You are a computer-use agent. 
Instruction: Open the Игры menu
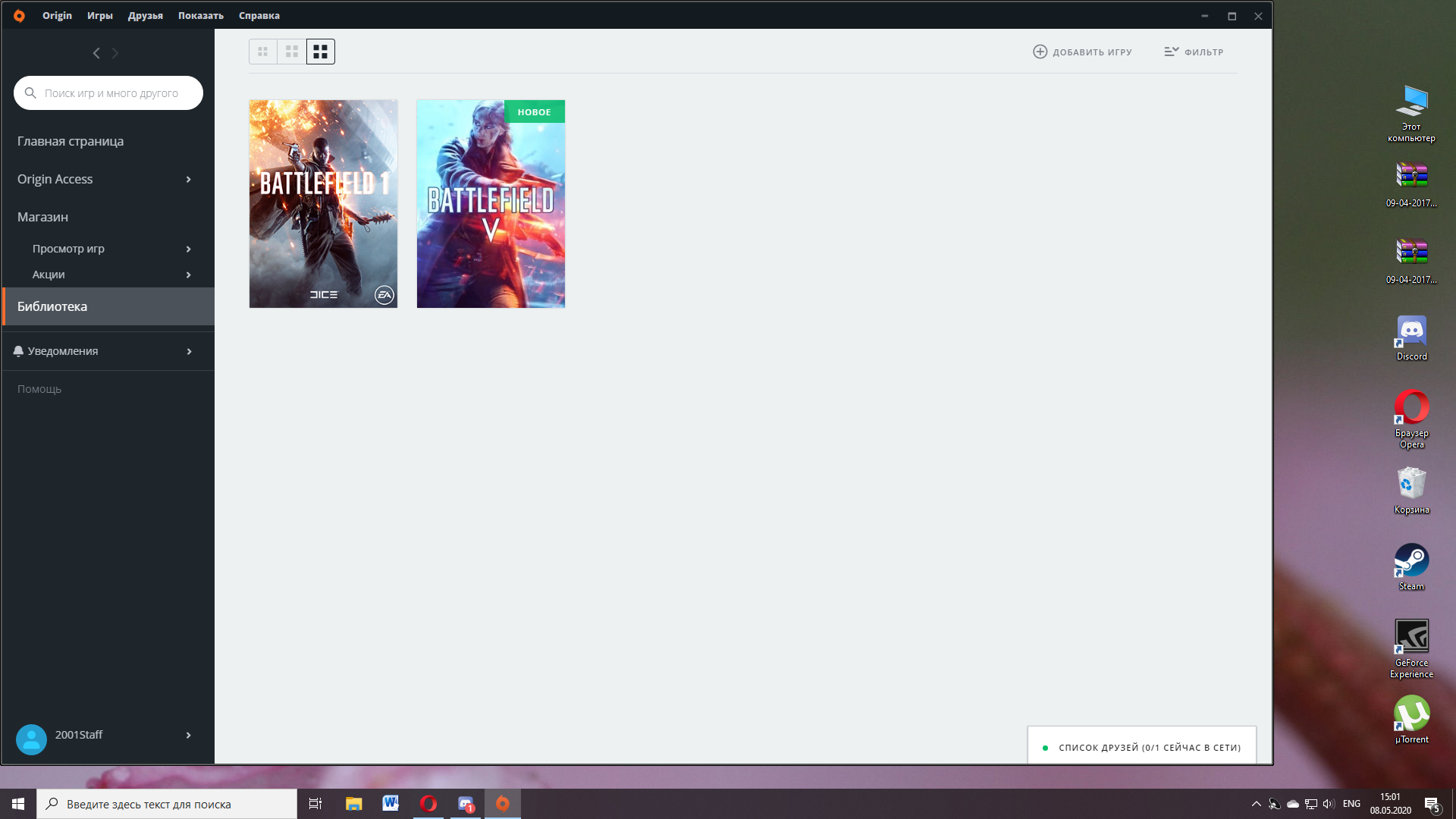(100, 15)
